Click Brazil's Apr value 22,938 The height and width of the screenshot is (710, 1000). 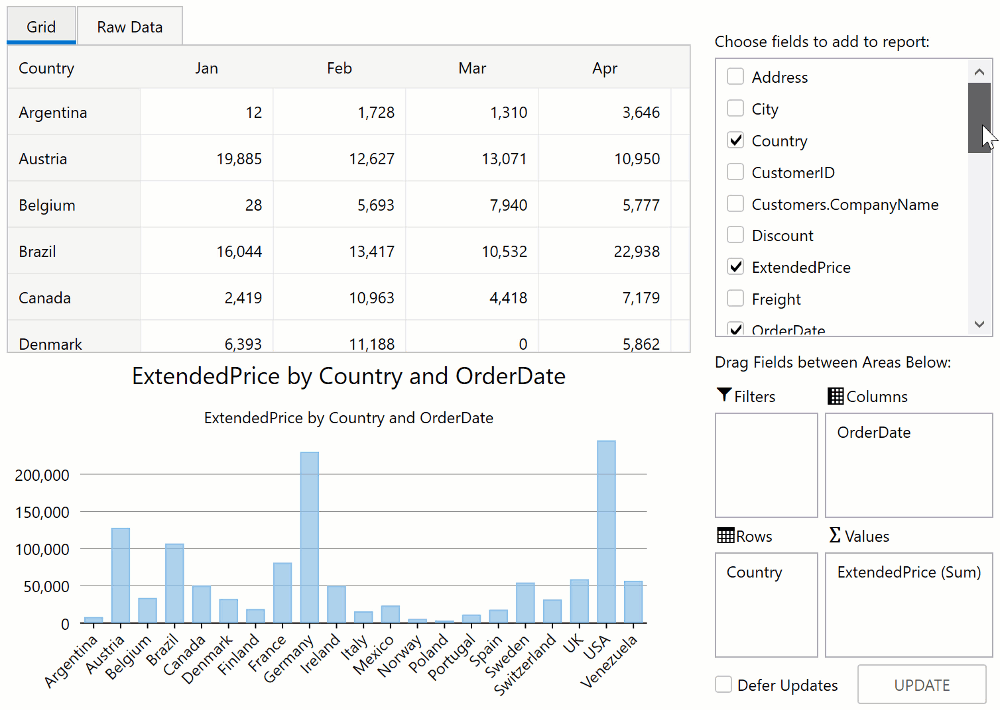tap(605, 251)
